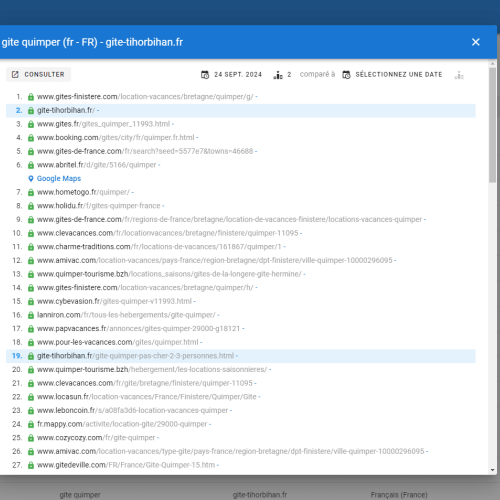Open result 20 quimper-tourisme.bzh hebergement link
Image resolution: width=500 pixels, height=500 pixels.
point(152,370)
